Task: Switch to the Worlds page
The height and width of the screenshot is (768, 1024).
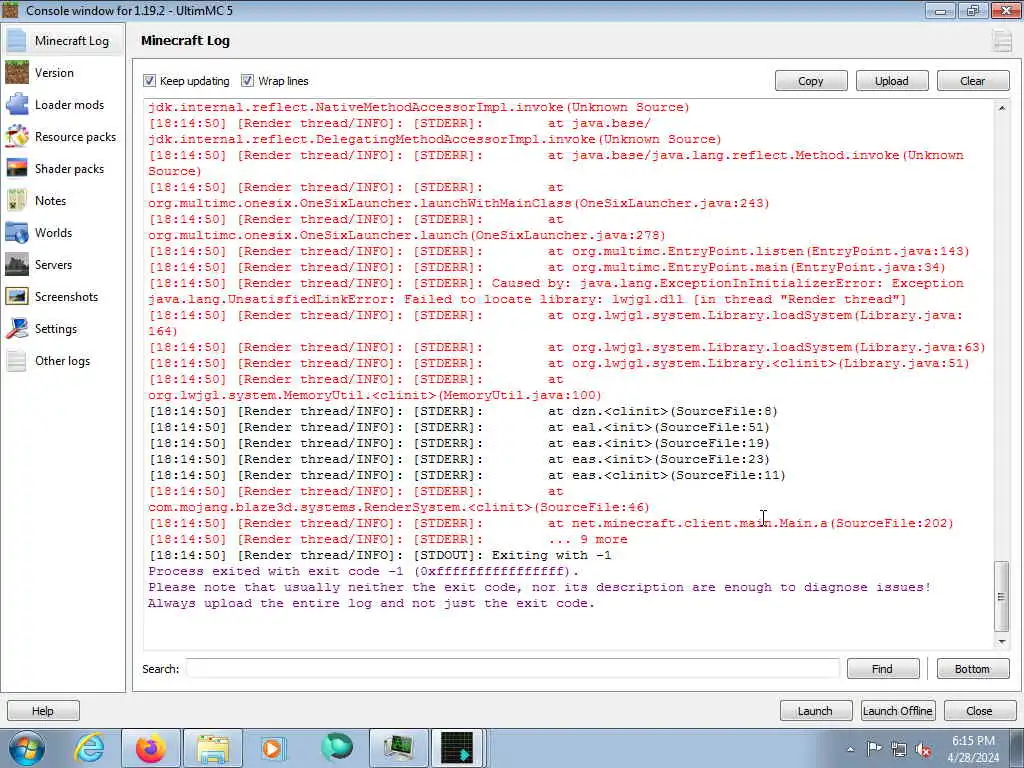Action: pos(54,232)
